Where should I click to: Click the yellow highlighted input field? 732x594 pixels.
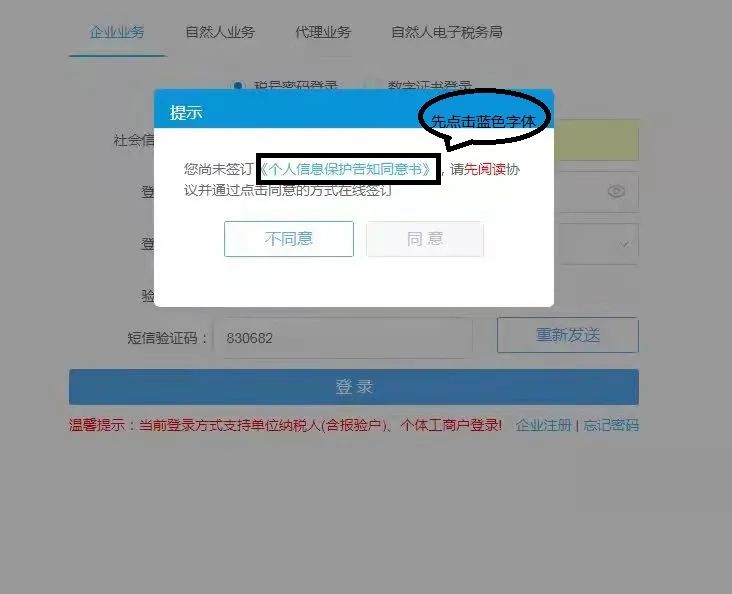click(x=596, y=140)
